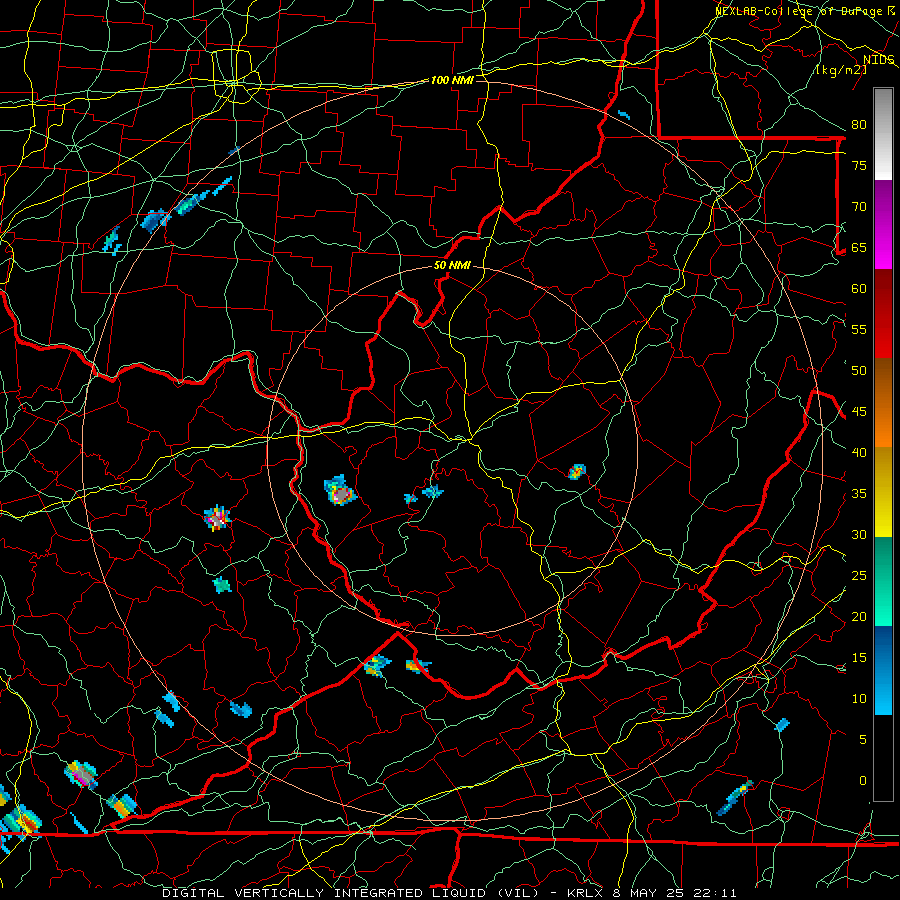Select the 50 value on the color scale

859,371
